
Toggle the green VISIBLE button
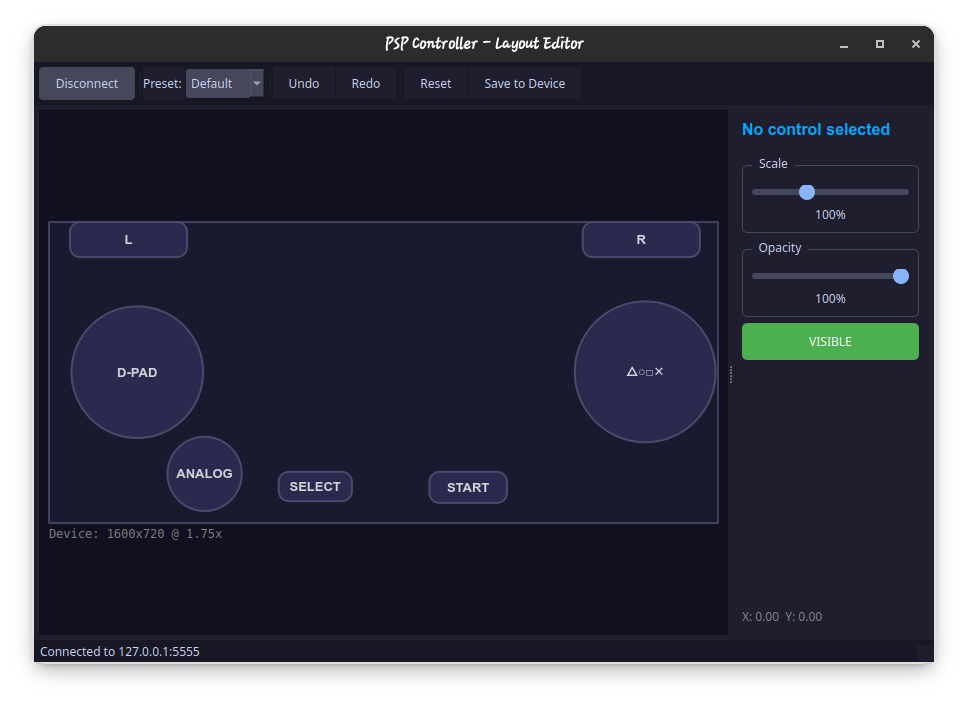point(830,342)
